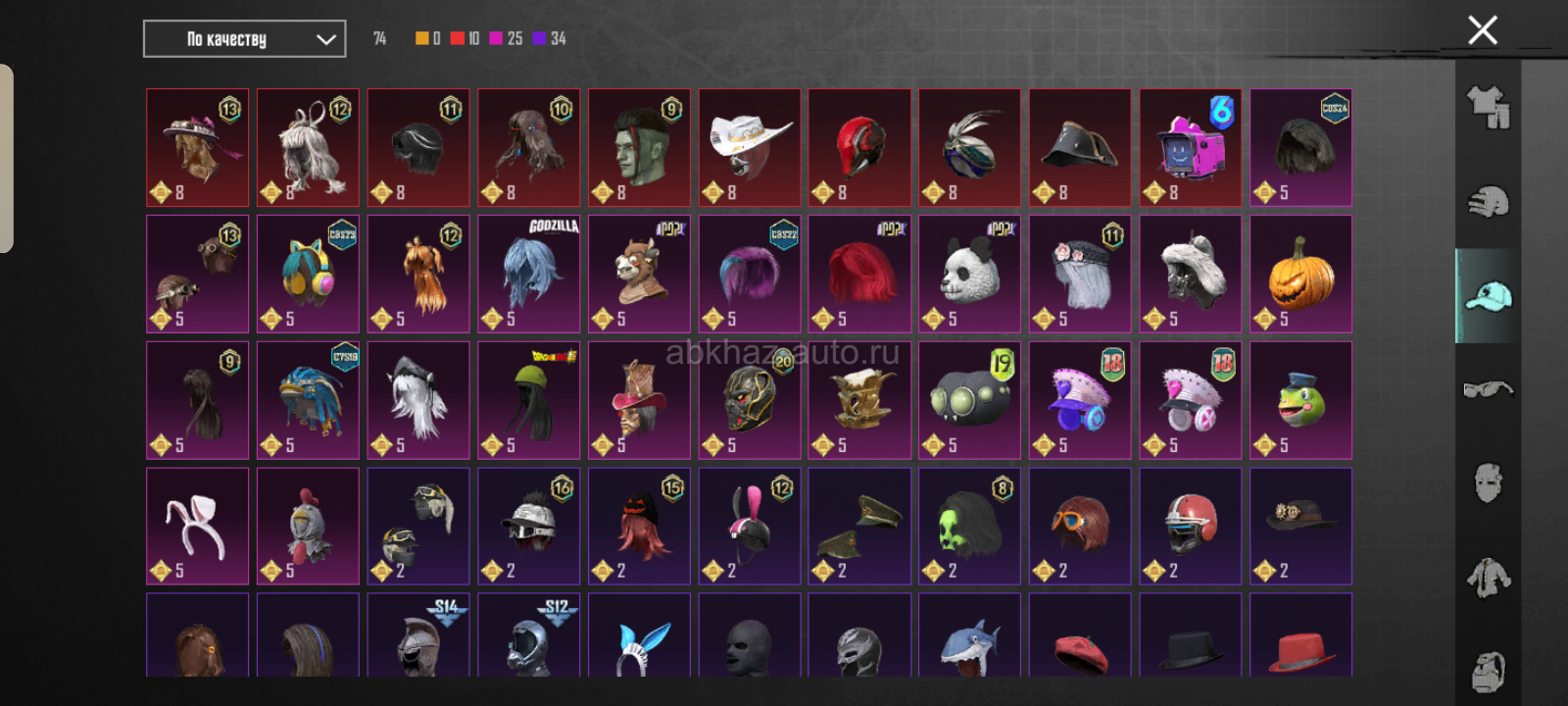1568x706 pixels.
Task: Select the helmet category icon in sidebar
Action: point(1488,202)
